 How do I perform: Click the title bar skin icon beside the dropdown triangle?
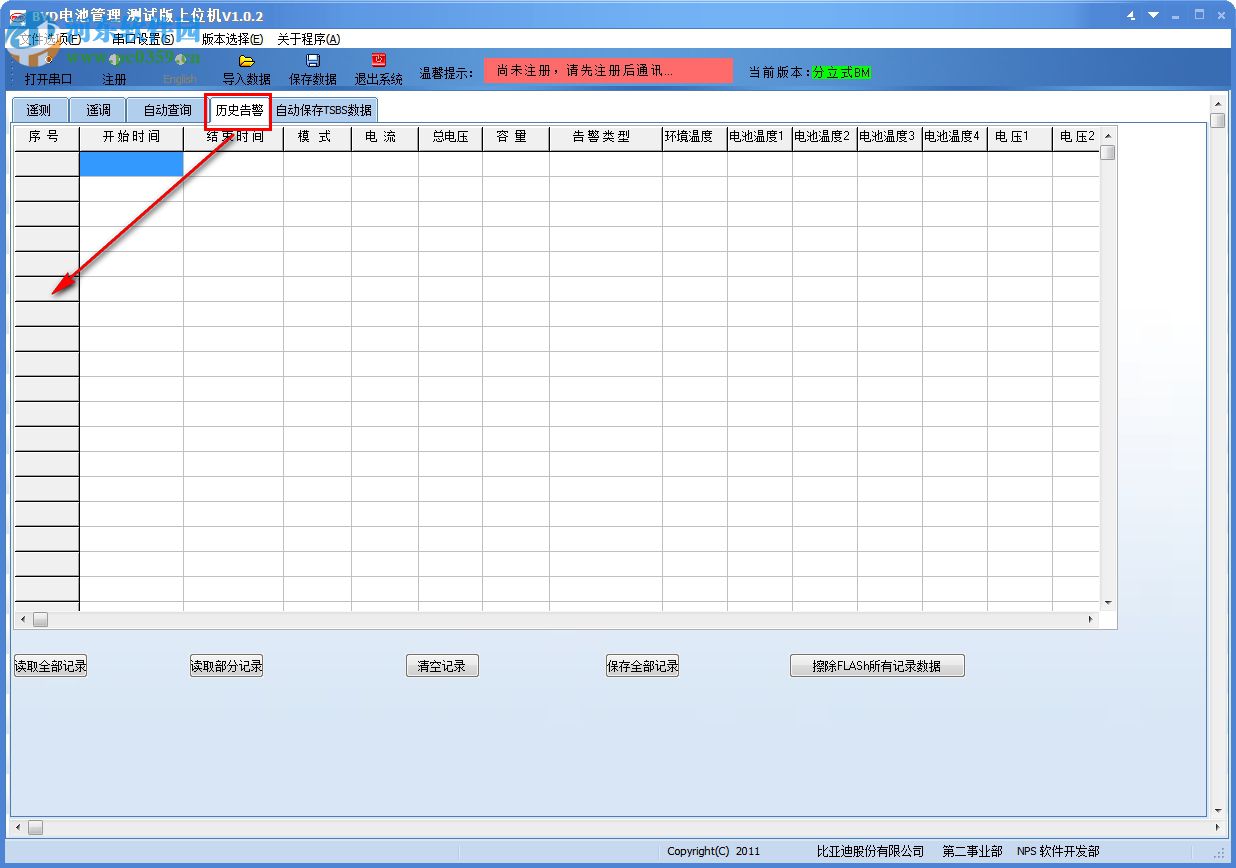[1131, 16]
